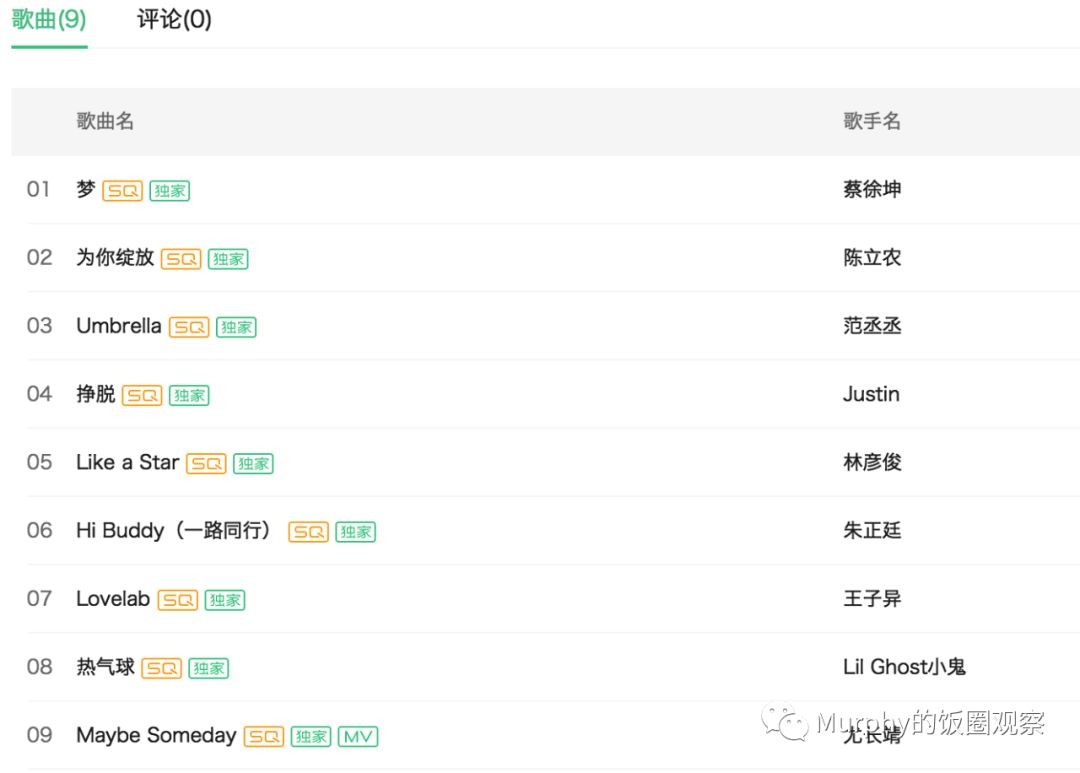Open the 评论(0) comments tab
The height and width of the screenshot is (773, 1080).
(174, 20)
